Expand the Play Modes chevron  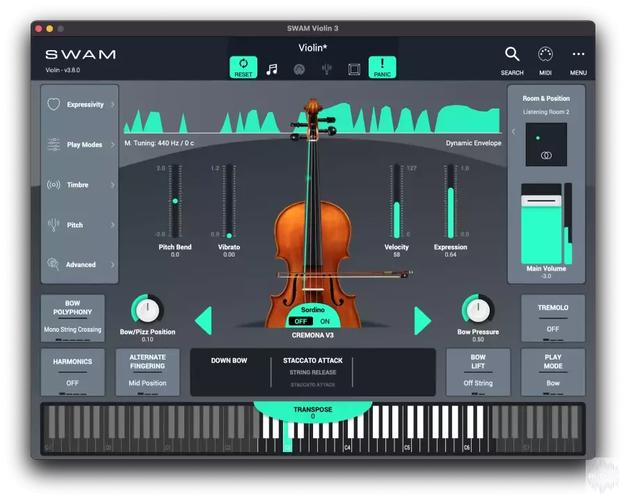click(x=113, y=144)
